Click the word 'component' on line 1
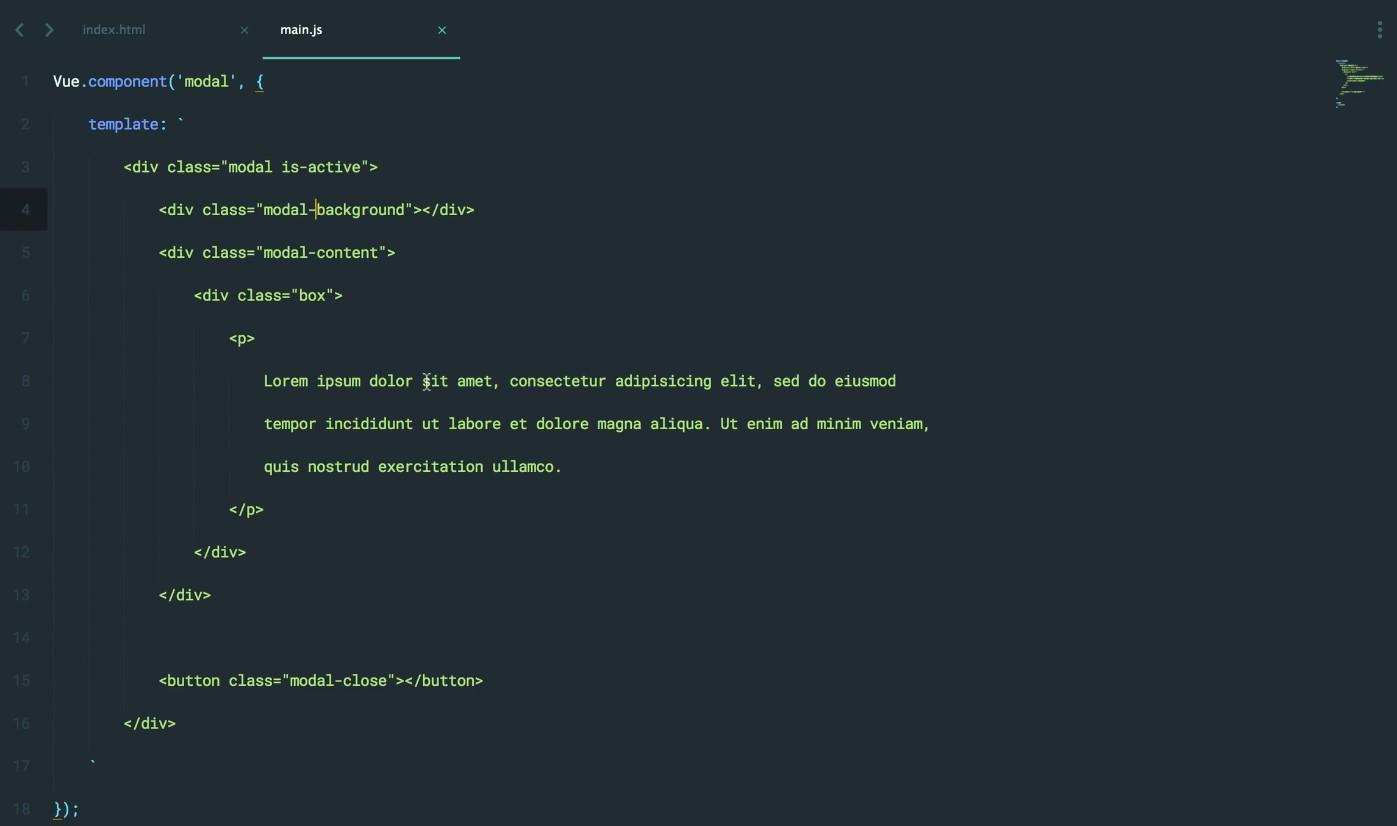1397x826 pixels. tap(127, 82)
